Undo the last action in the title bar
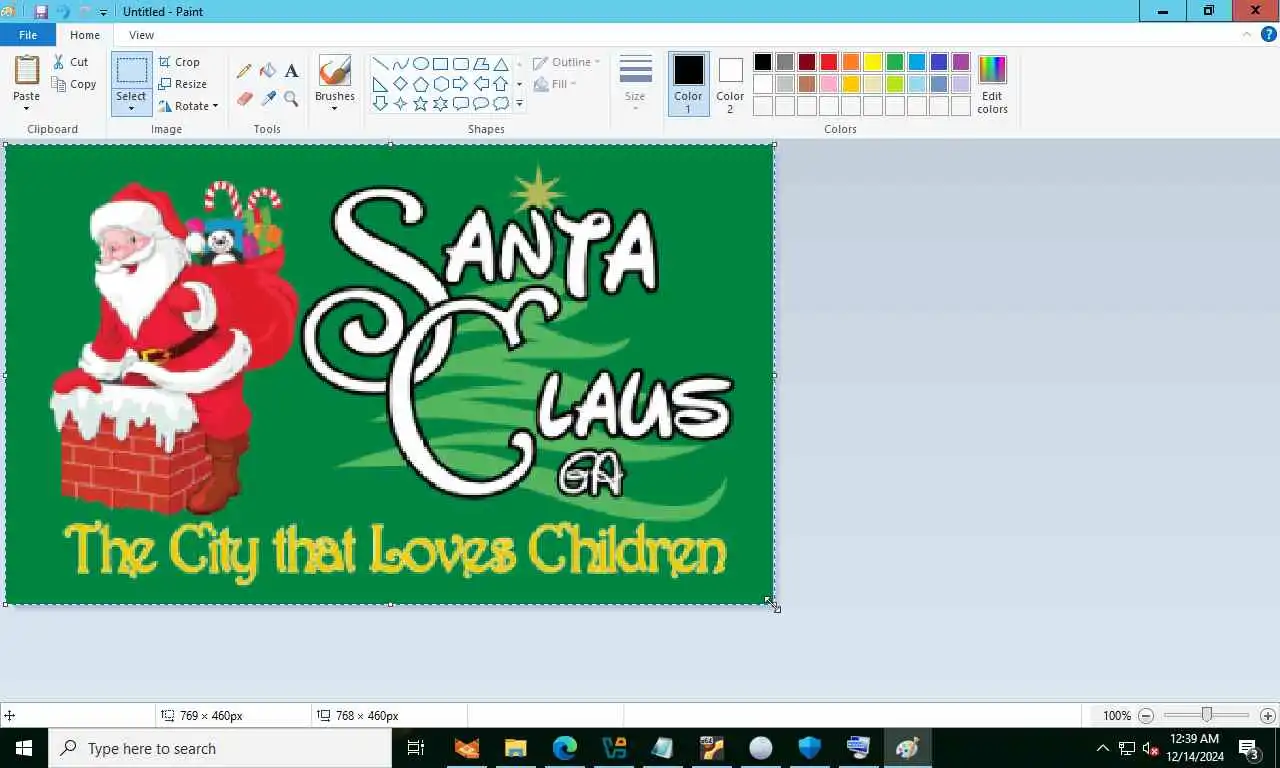1280x768 pixels. [x=63, y=12]
